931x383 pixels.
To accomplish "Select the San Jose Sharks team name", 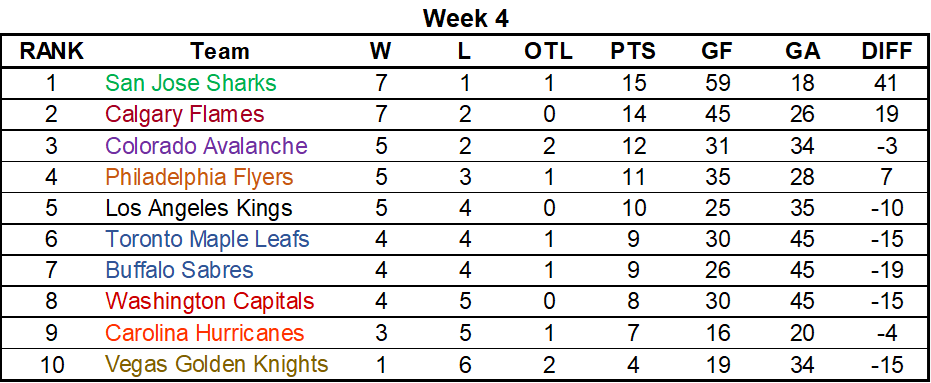I will pos(191,83).
